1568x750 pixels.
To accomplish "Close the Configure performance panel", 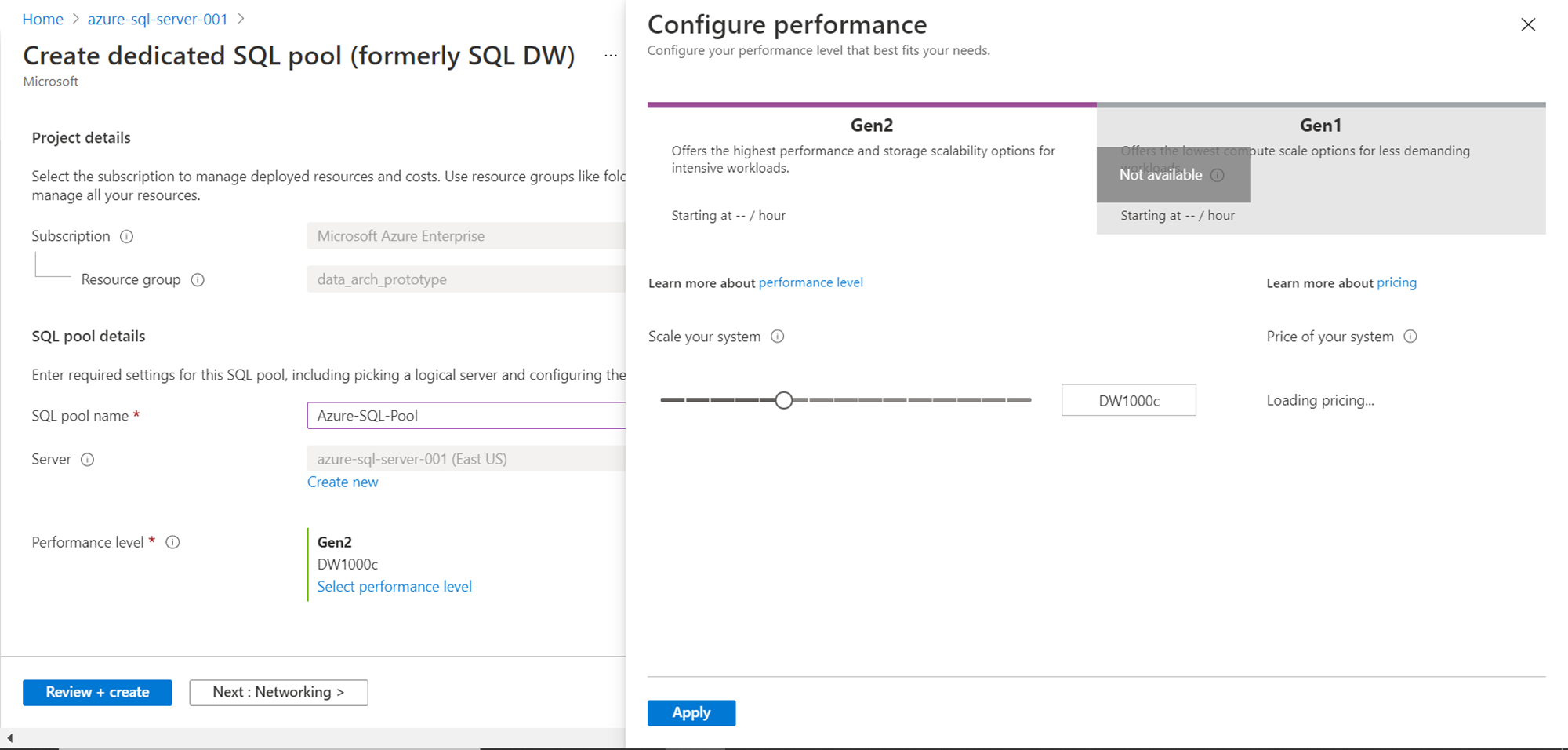I will click(1527, 25).
